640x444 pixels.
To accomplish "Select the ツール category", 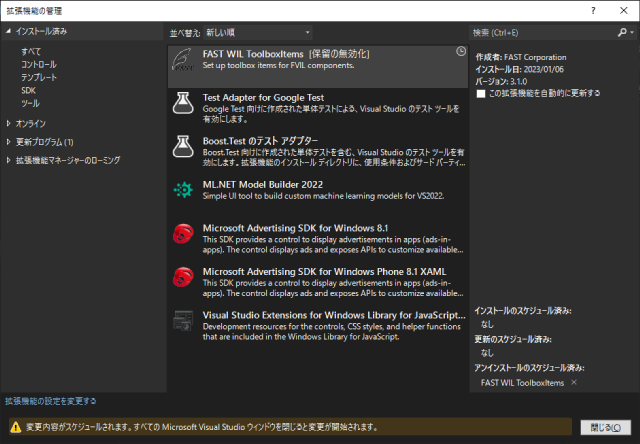I will [30, 103].
